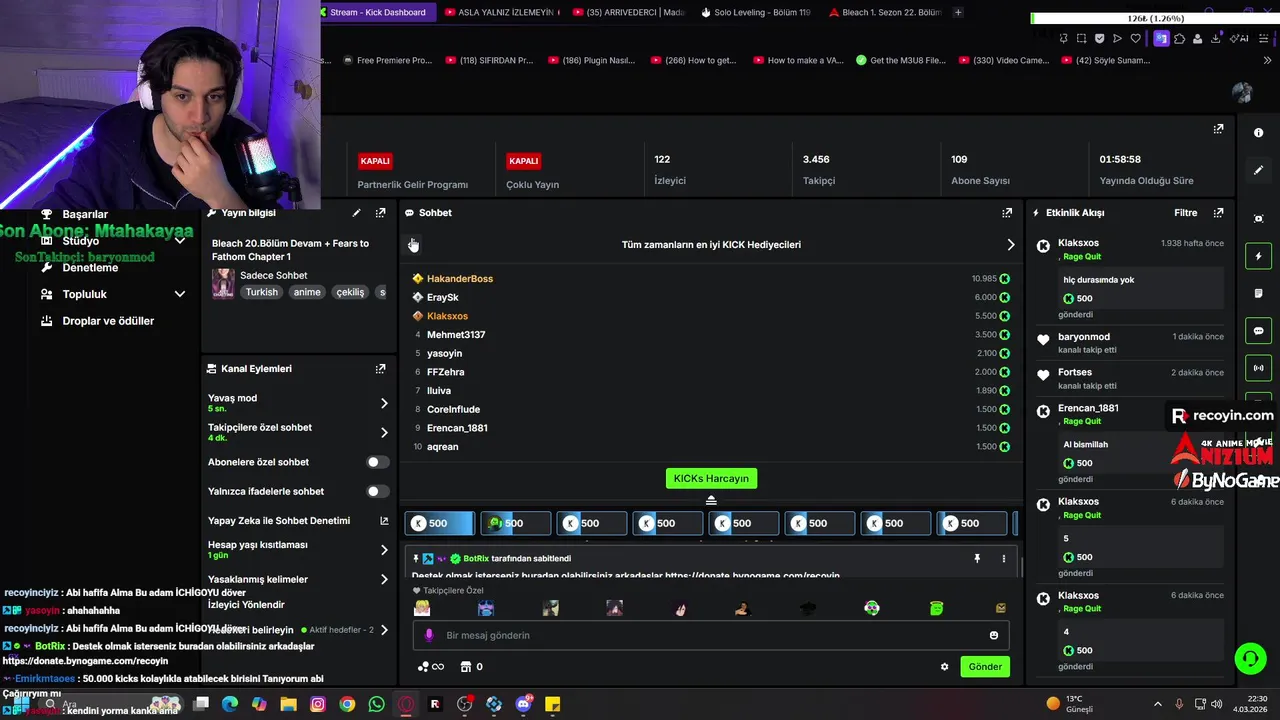This screenshot has width=1280, height=720.
Task: Pop out the Sohbet chat panel
Action: click(1007, 213)
